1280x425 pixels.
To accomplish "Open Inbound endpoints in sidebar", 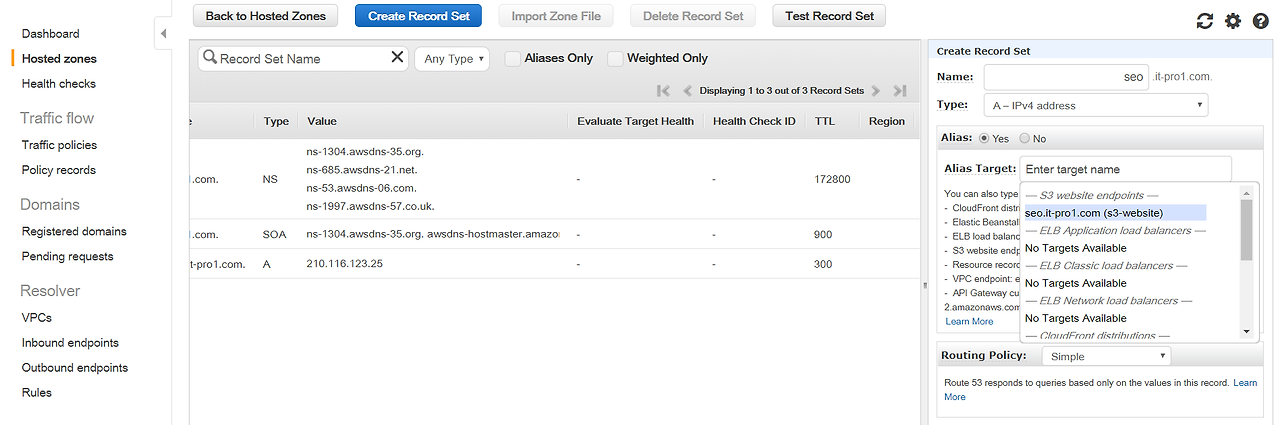I will pyautogui.click(x=70, y=342).
